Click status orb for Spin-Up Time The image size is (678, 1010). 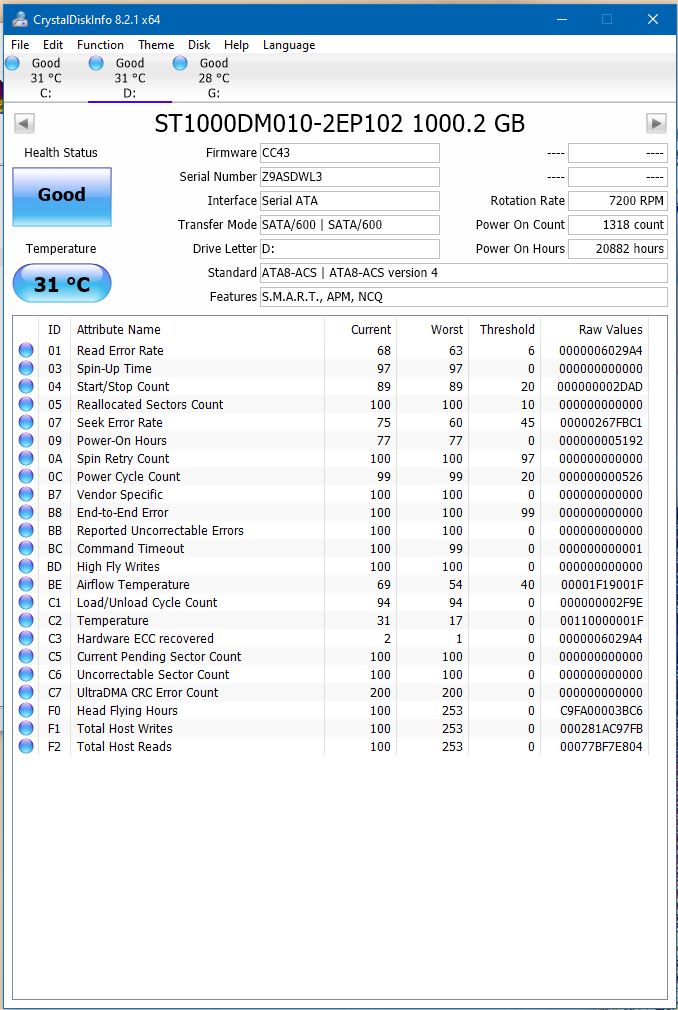click(26, 368)
